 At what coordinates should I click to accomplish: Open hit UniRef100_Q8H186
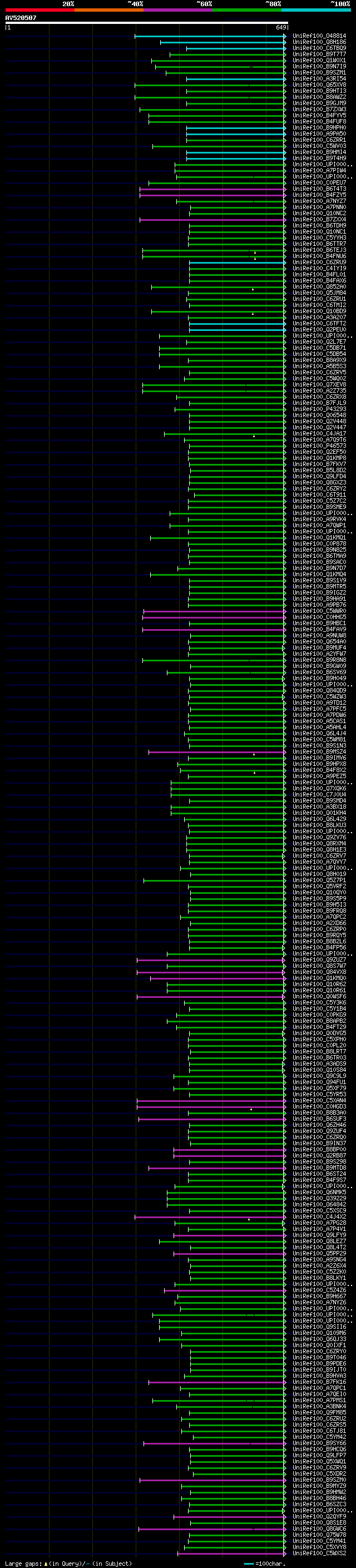tap(319, 42)
